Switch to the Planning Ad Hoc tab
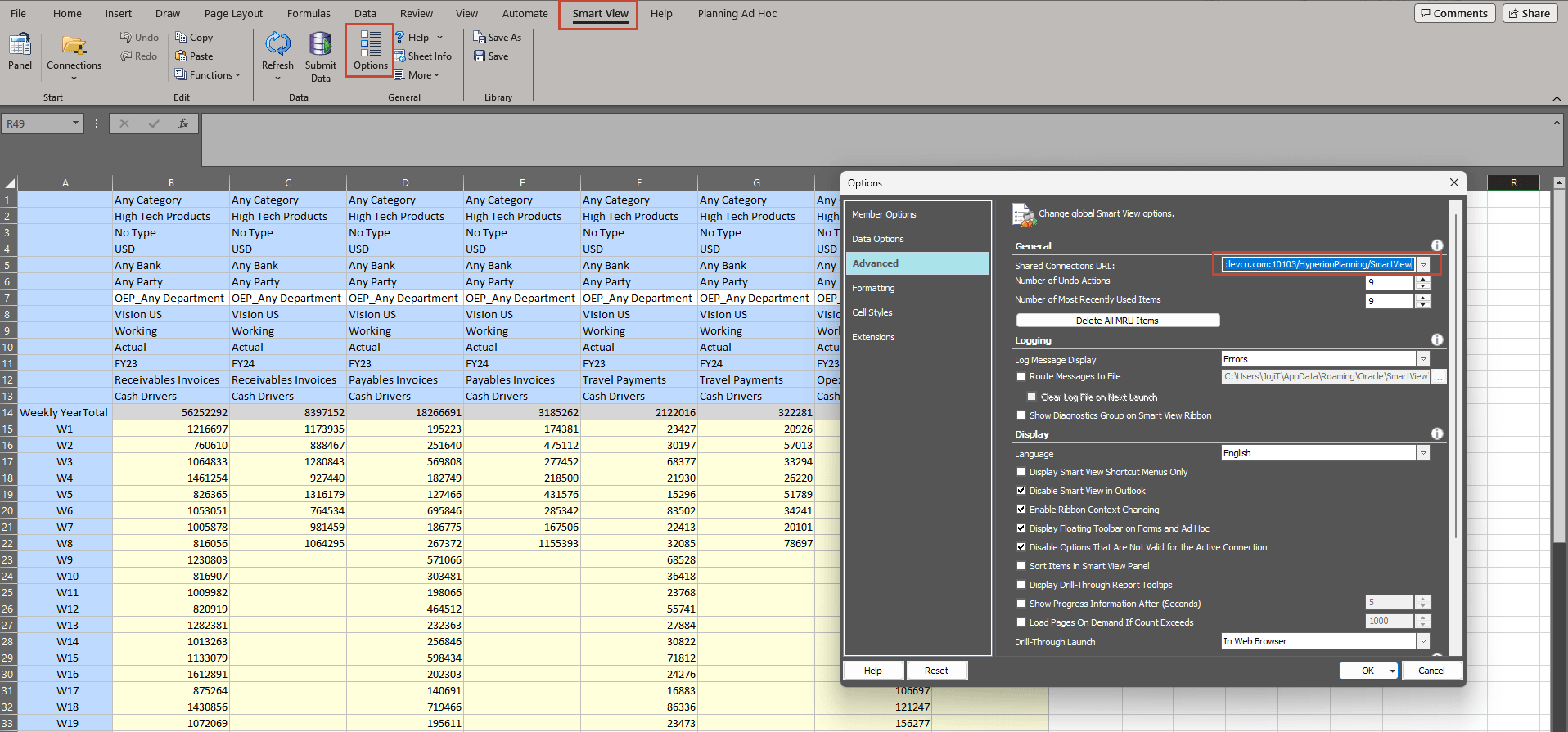The image size is (1568, 732). click(737, 14)
